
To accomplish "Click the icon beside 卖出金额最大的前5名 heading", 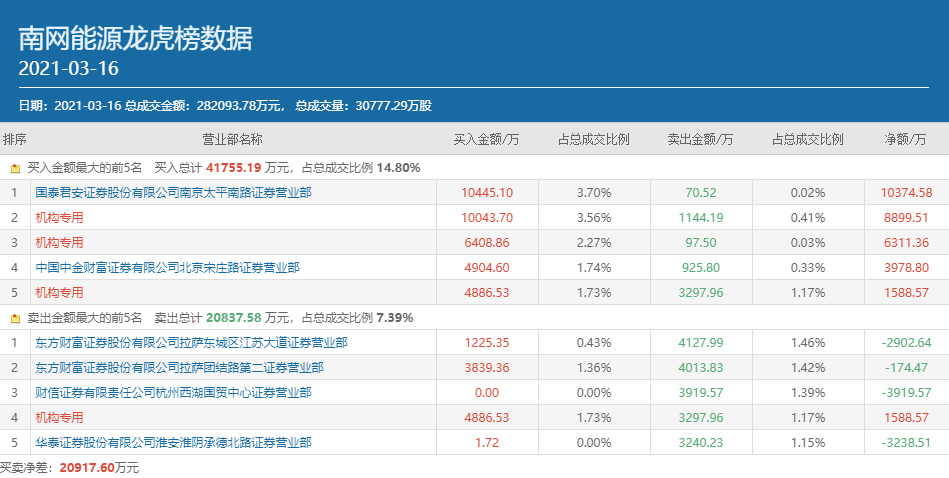I will [15, 318].
